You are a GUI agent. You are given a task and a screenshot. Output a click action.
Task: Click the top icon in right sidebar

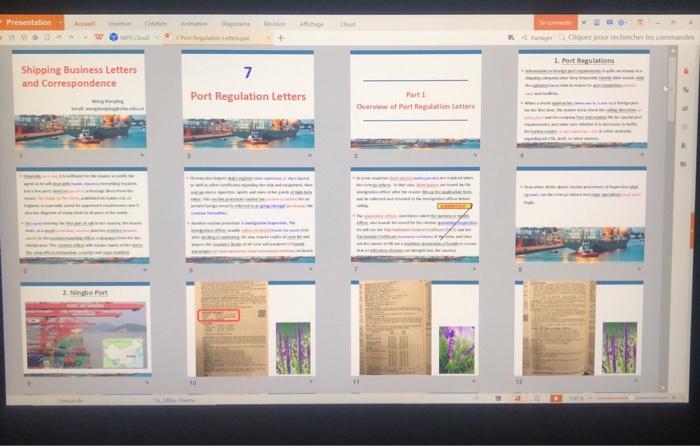(x=686, y=71)
